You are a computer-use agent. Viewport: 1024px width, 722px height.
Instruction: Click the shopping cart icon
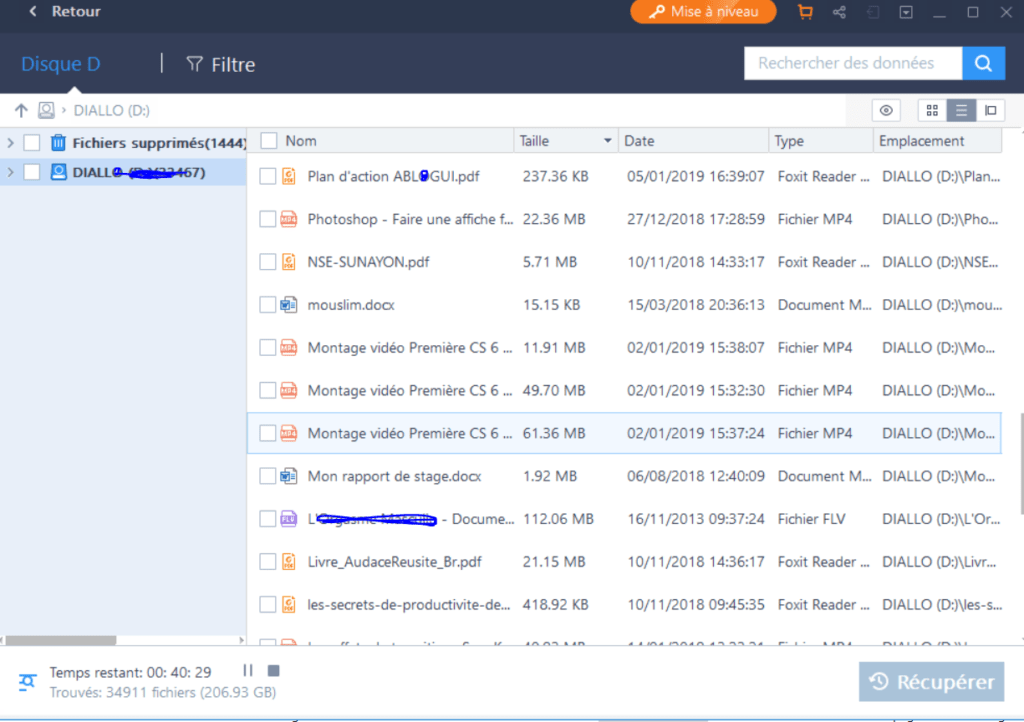pos(805,12)
